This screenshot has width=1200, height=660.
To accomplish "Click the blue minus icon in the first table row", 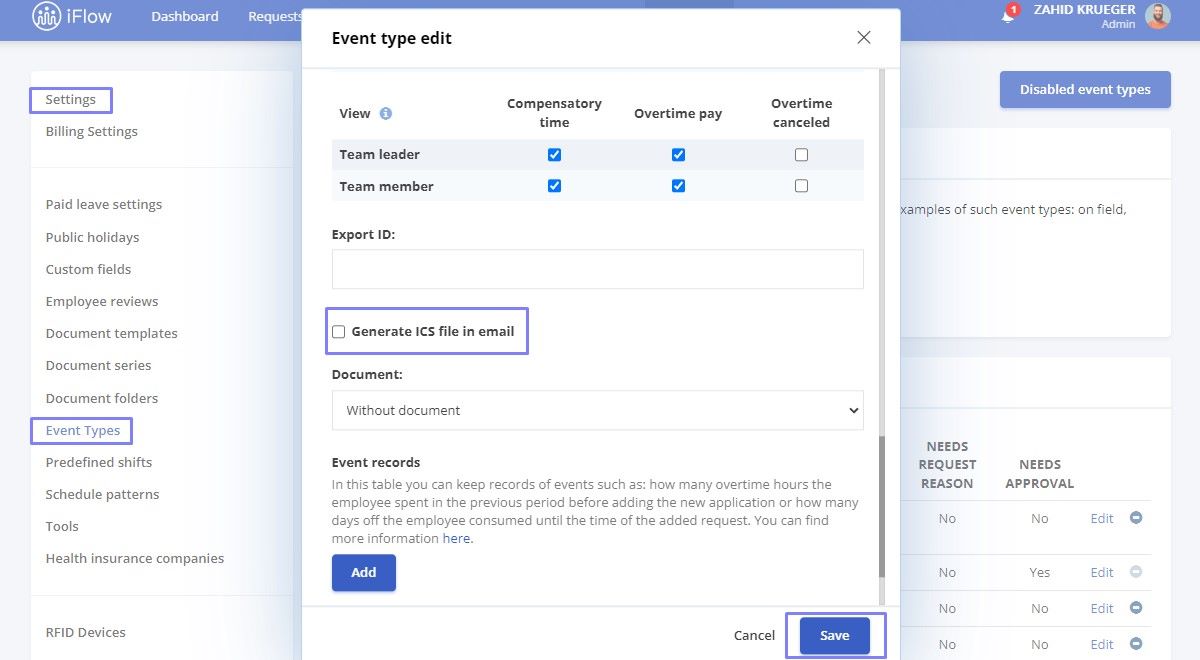I will (1136, 518).
